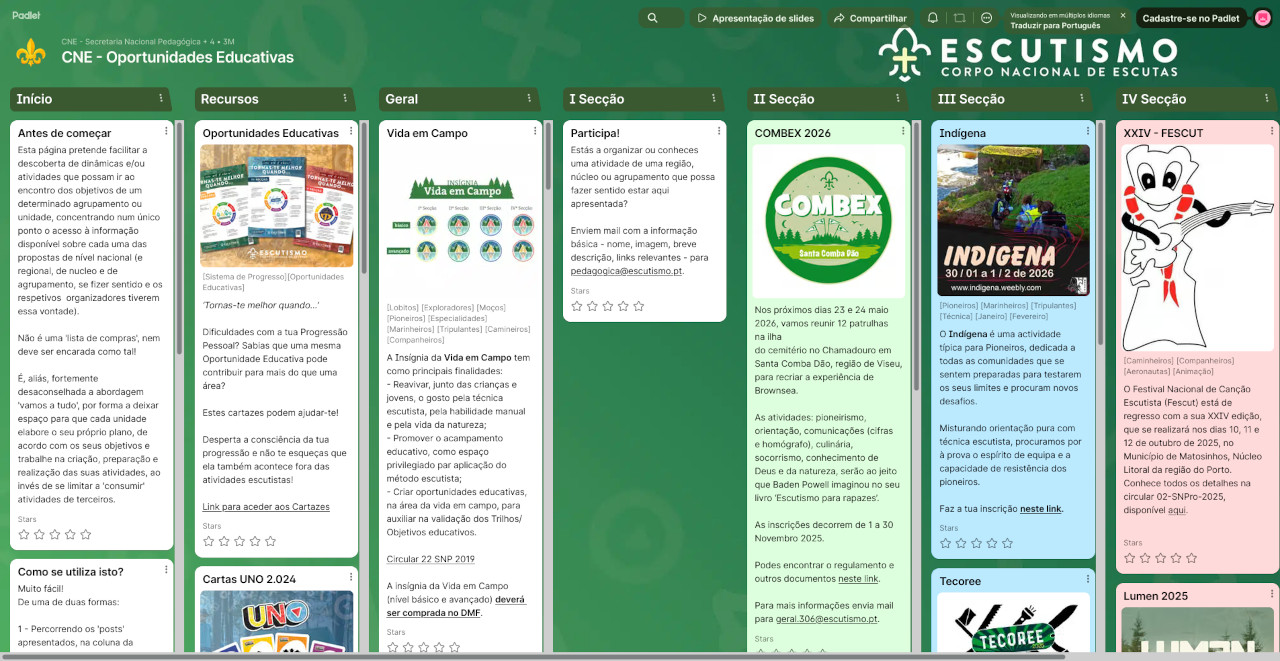Image resolution: width=1280 pixels, height=661 pixels.
Task: Click the Compartilhar button
Action: 870,18
